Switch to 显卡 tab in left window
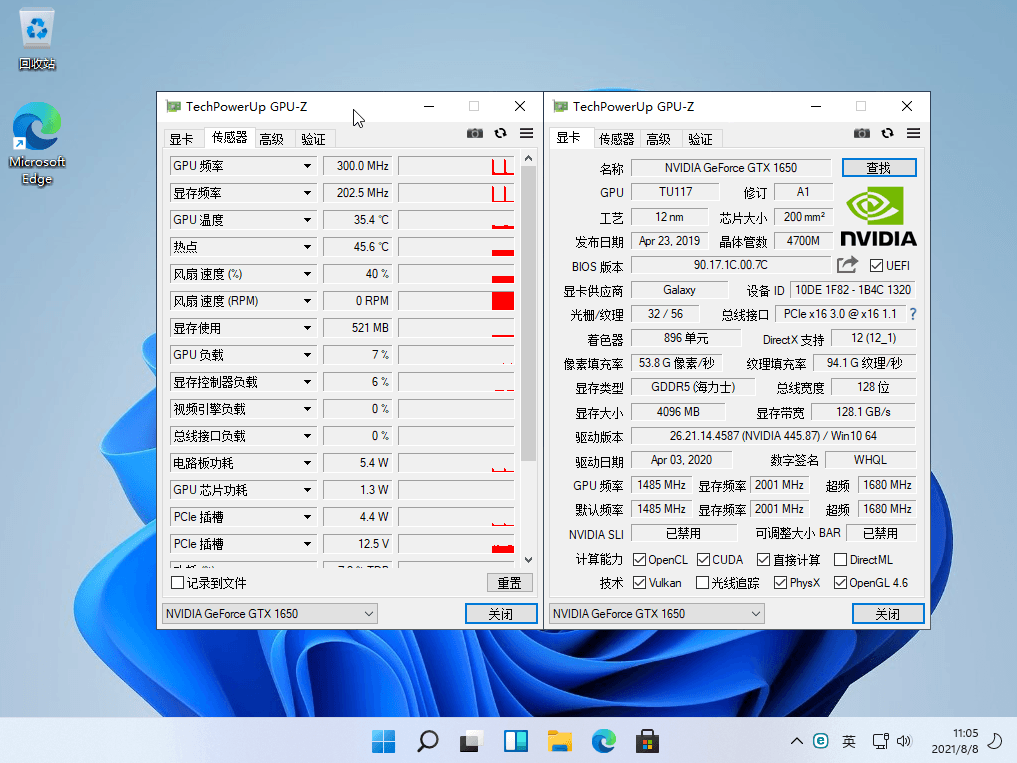Viewport: 1017px width, 763px height. click(182, 139)
